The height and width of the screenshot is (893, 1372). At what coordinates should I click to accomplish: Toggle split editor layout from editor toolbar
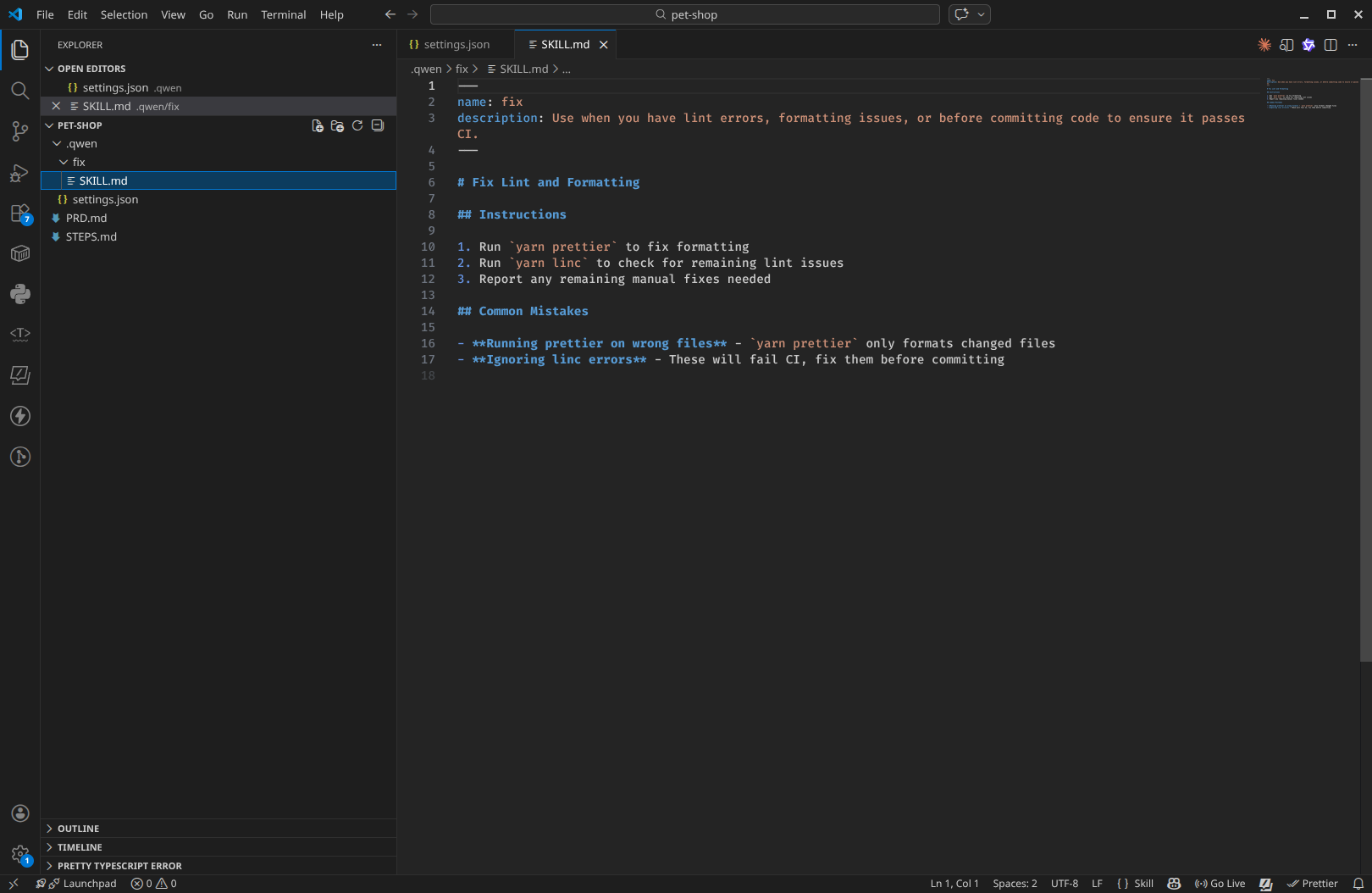[x=1331, y=44]
